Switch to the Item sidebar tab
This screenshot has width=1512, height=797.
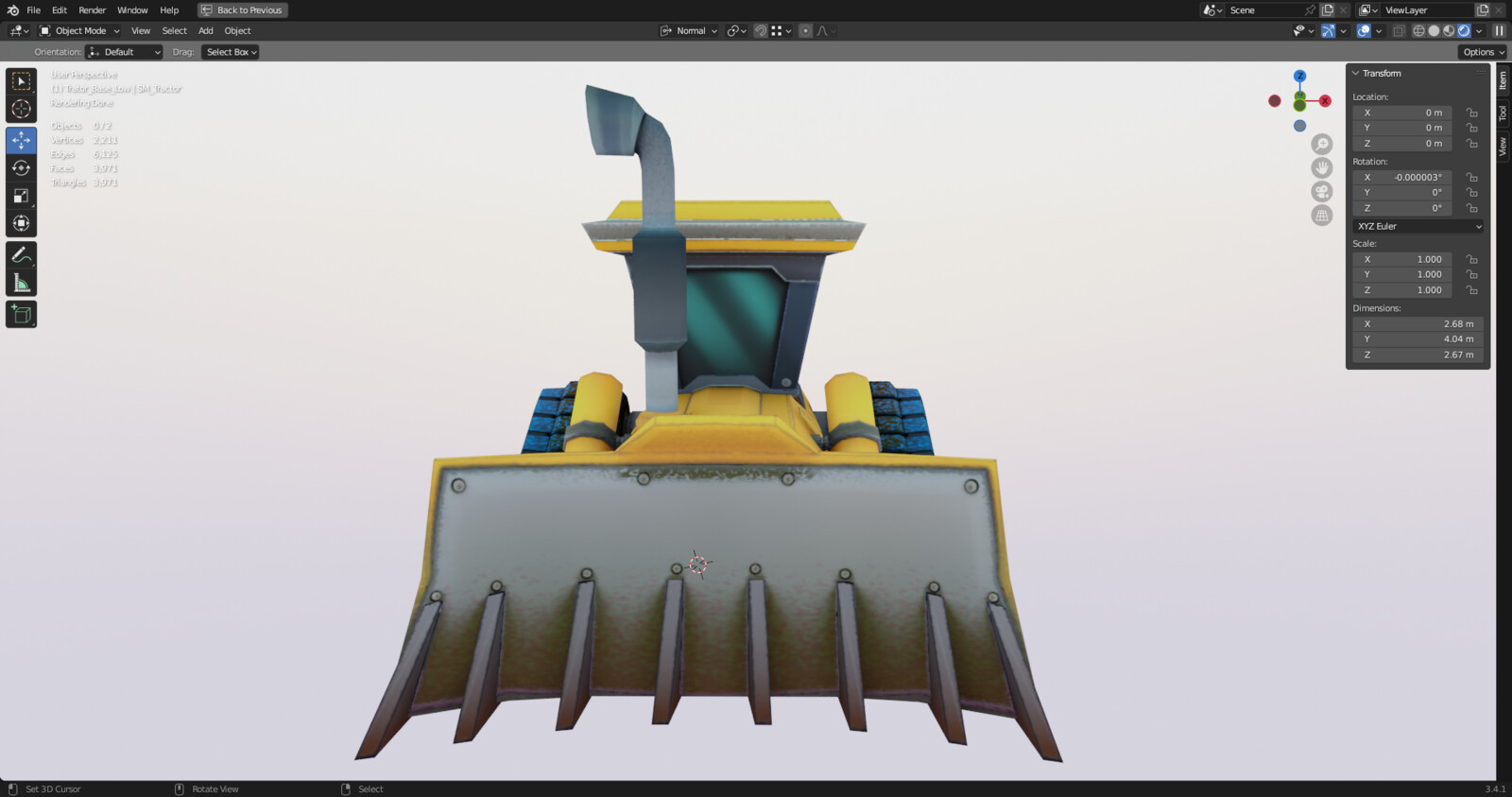coord(1503,80)
